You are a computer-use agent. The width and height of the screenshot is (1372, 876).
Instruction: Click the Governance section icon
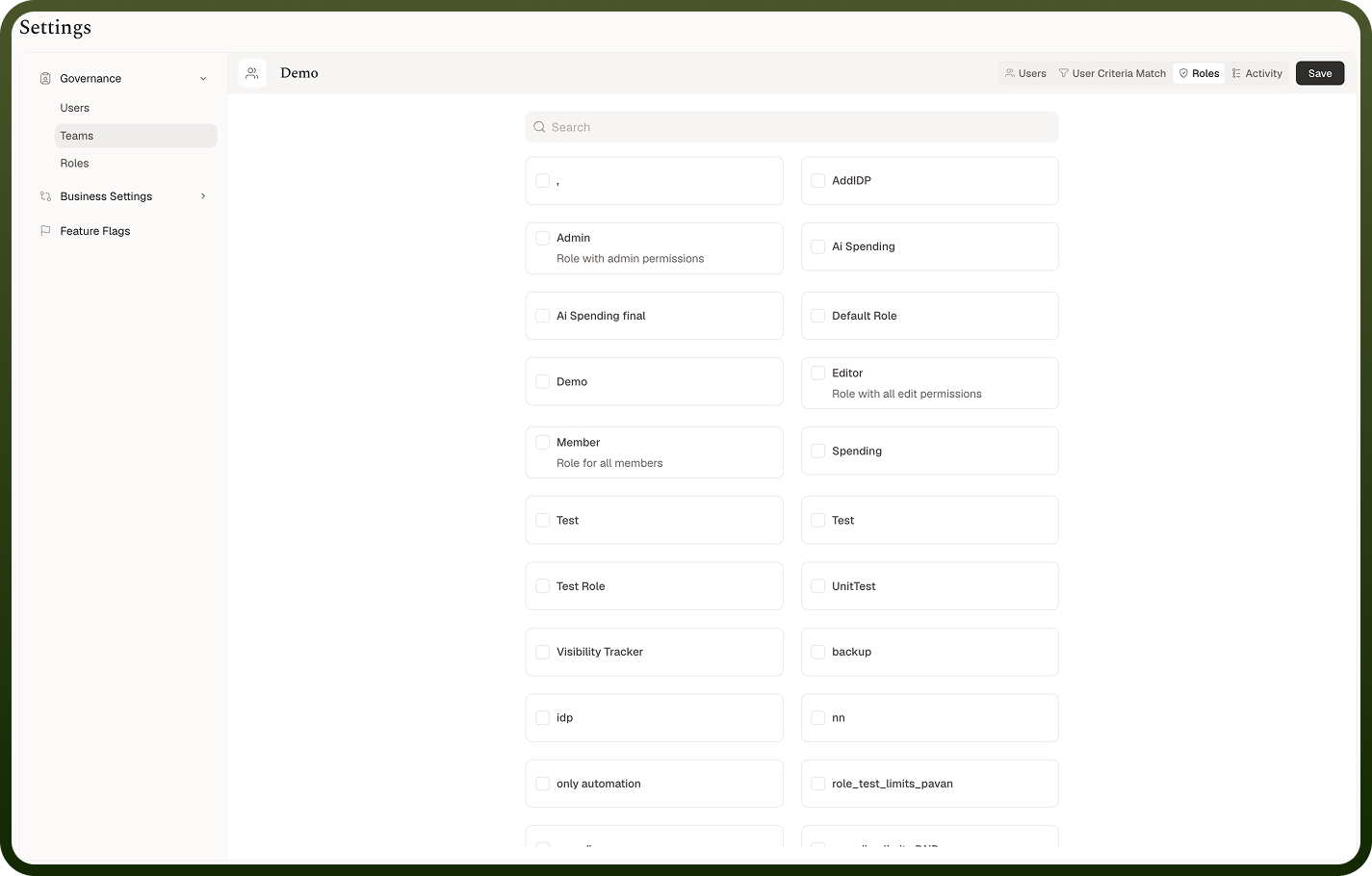(x=45, y=79)
